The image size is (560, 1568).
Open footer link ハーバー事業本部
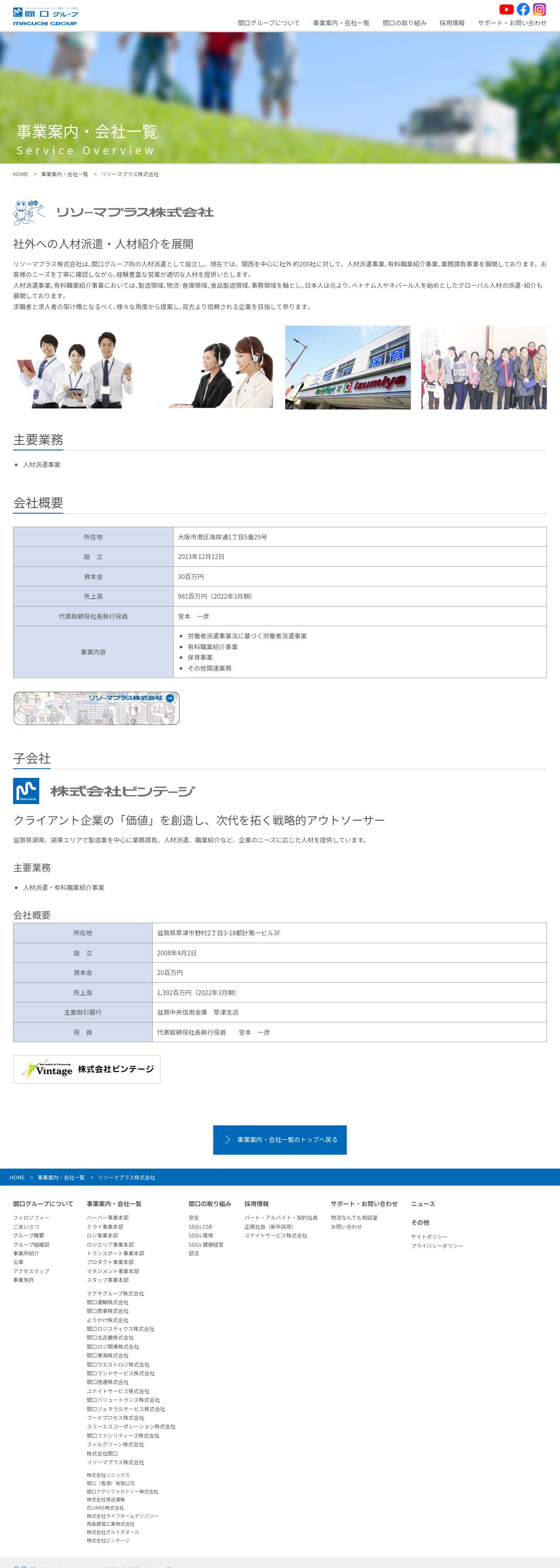coord(108,1217)
